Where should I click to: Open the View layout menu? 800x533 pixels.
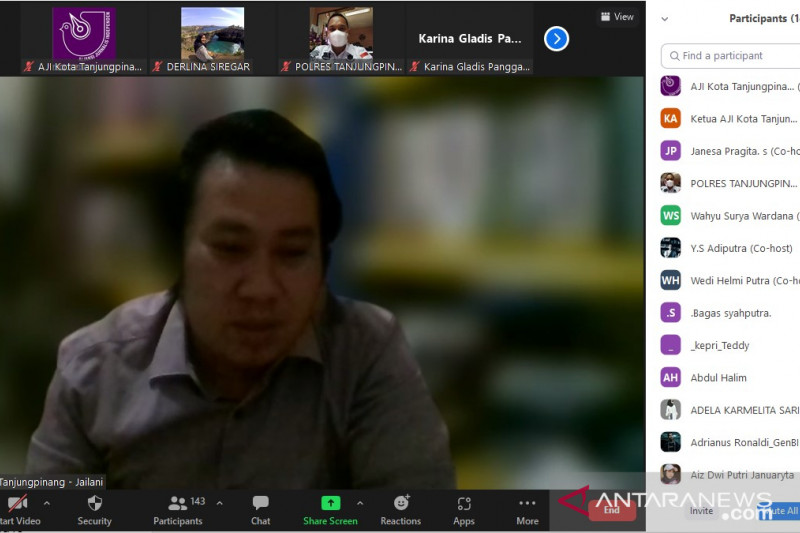coord(617,17)
